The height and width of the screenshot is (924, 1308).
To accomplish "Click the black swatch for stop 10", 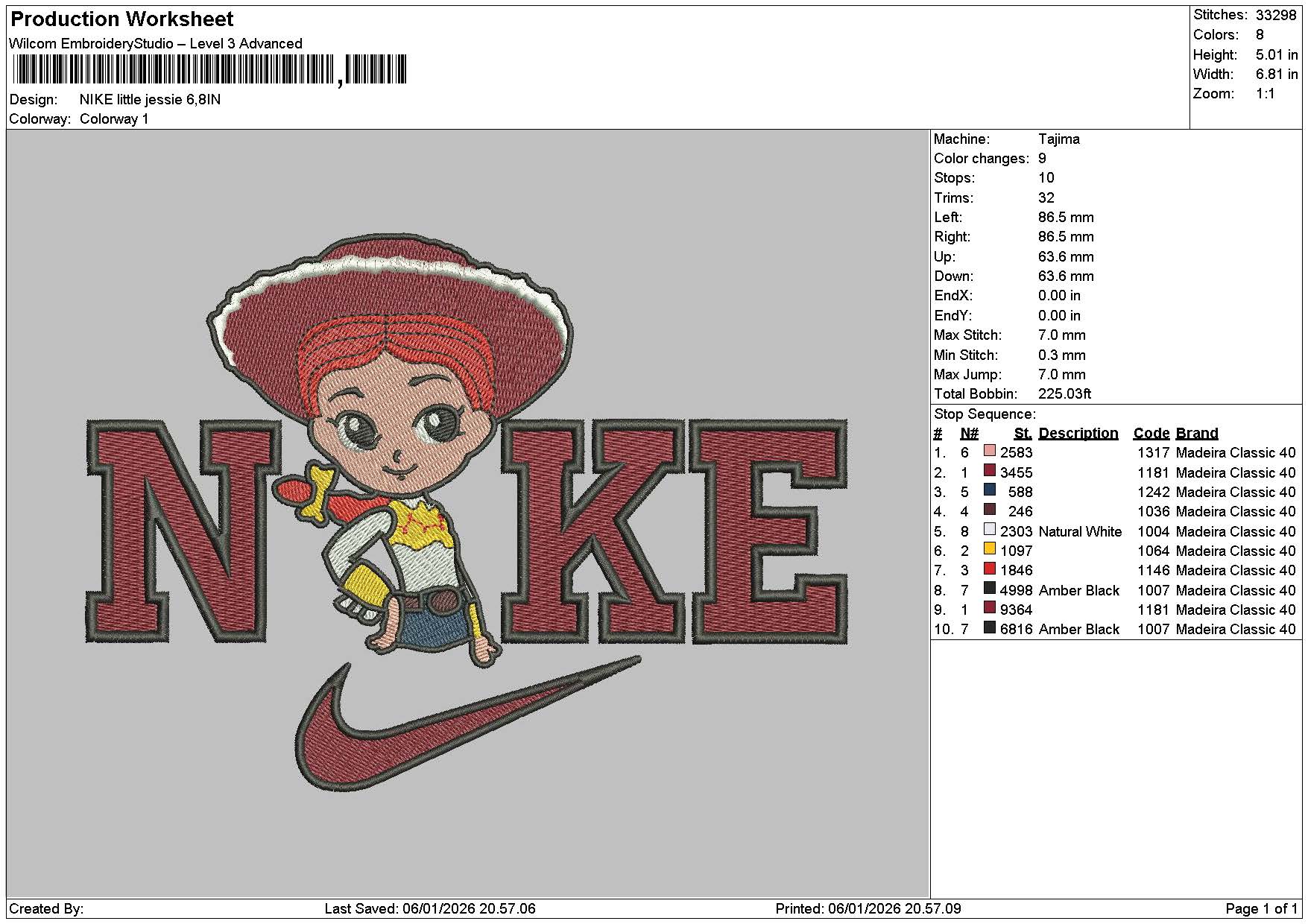I will (x=990, y=627).
